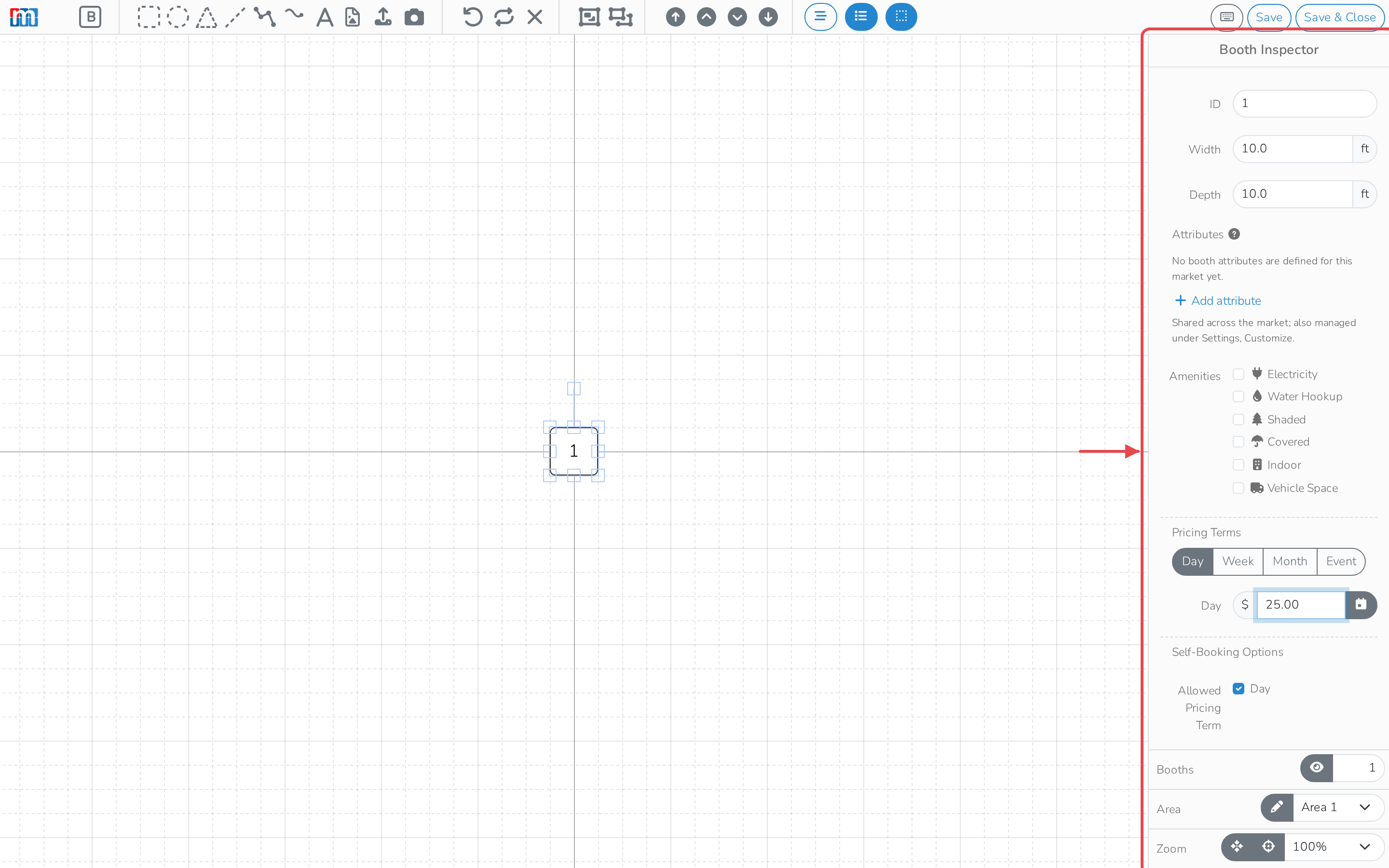This screenshot has width=1389, height=868.
Task: Uncheck the Day allowed pricing term
Action: coord(1239,689)
